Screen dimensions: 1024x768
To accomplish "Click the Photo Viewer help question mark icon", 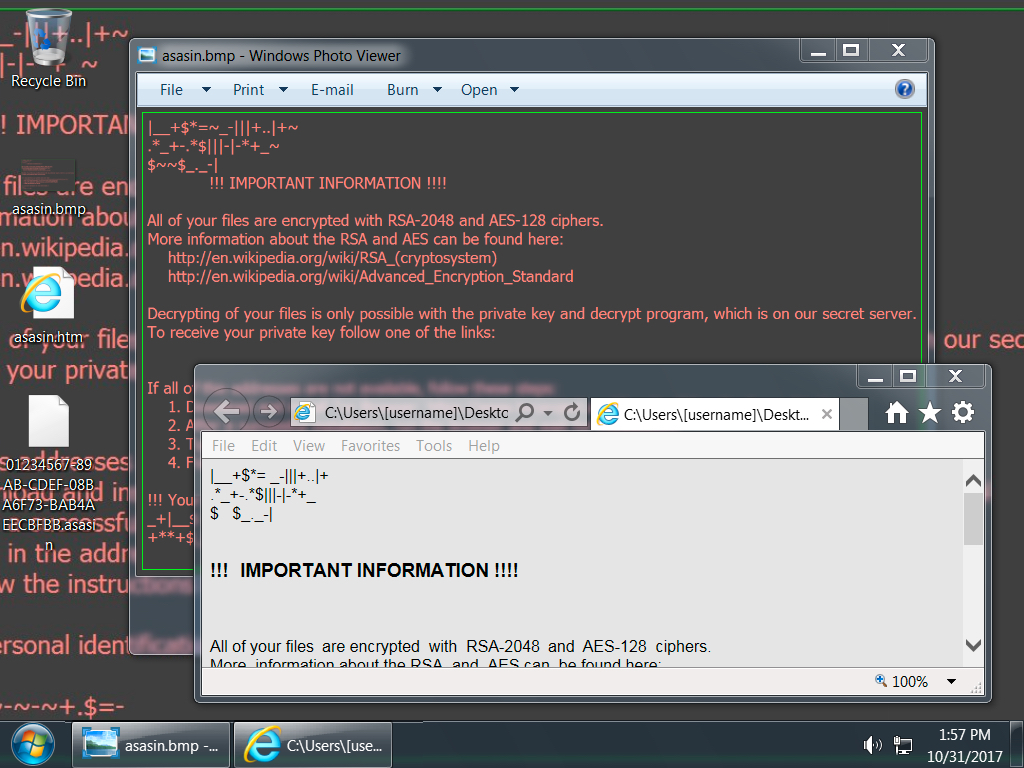I will [x=904, y=89].
